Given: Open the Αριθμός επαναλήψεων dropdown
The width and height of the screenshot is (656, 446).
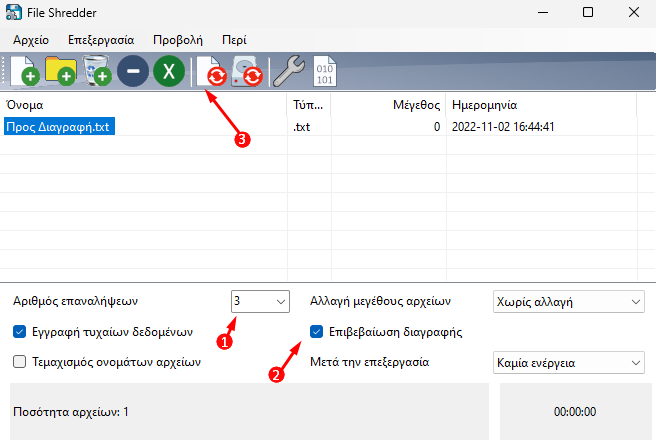Looking at the screenshot, I should (x=260, y=301).
